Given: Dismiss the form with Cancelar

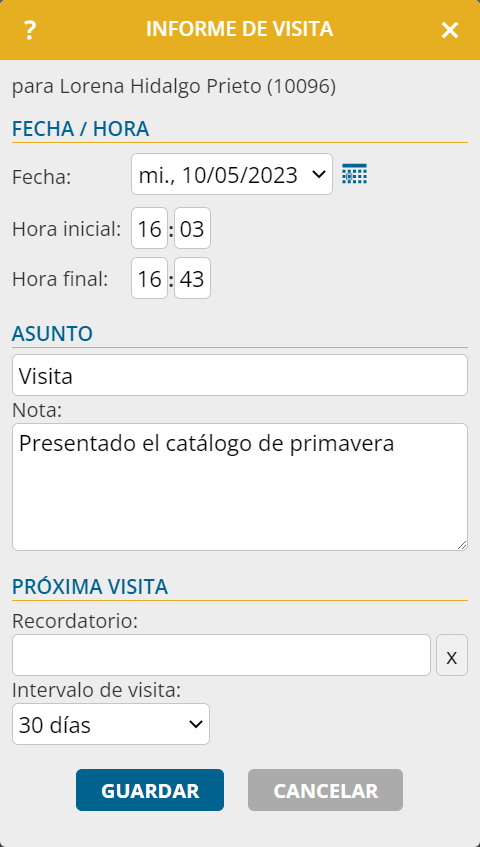Looking at the screenshot, I should pos(326,790).
